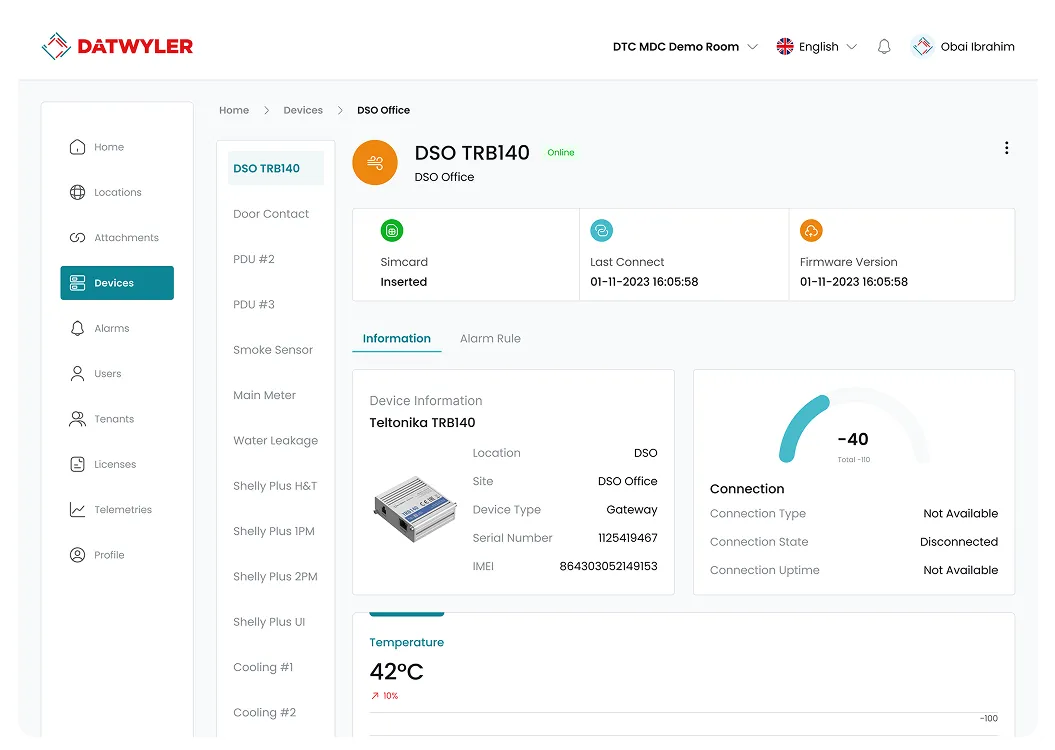The image size is (1055, 750).
Task: Click the Alarms bell icon in sidebar
Action: [77, 328]
